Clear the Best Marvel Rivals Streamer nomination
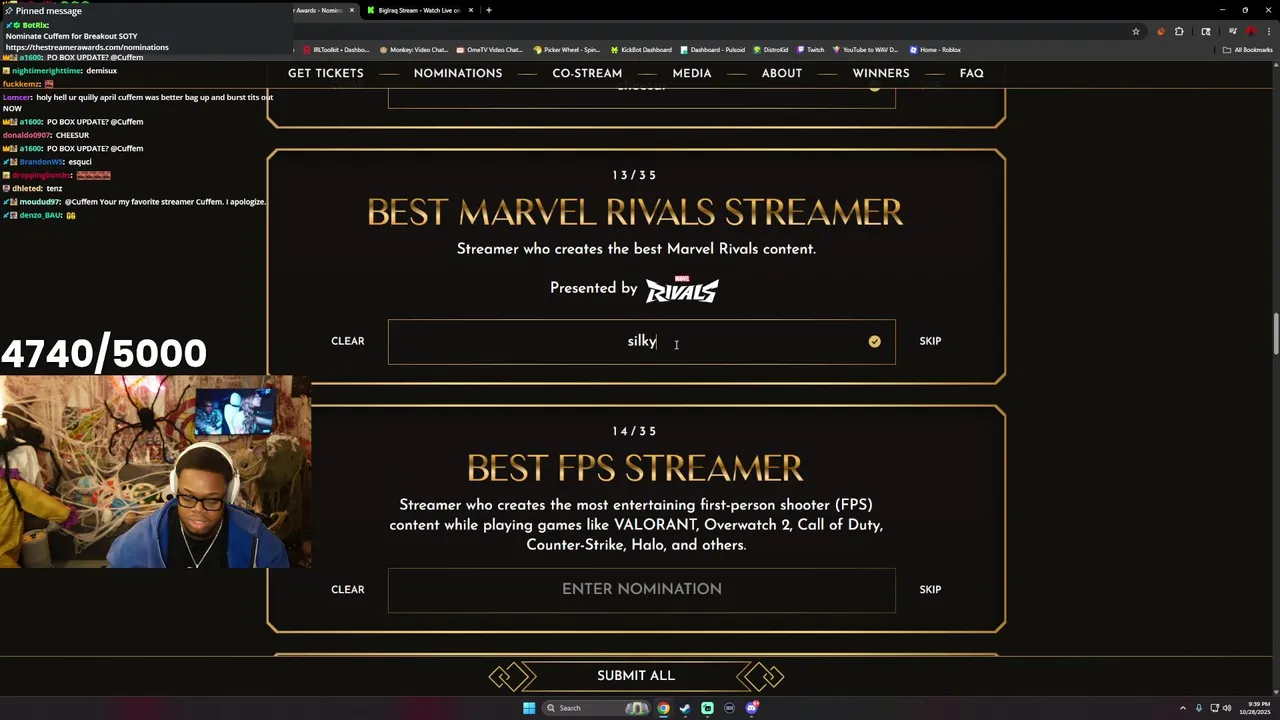Image resolution: width=1280 pixels, height=720 pixels. point(348,341)
